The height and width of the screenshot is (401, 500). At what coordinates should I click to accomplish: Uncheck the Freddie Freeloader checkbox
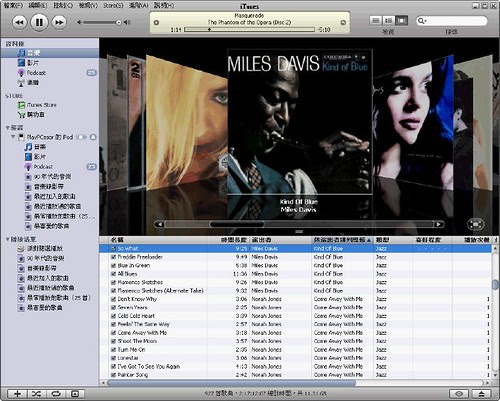[x=113, y=257]
